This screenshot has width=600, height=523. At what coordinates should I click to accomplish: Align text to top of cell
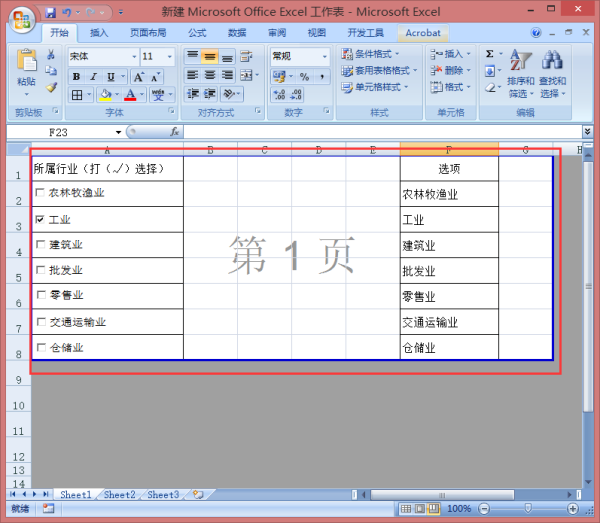(192, 57)
